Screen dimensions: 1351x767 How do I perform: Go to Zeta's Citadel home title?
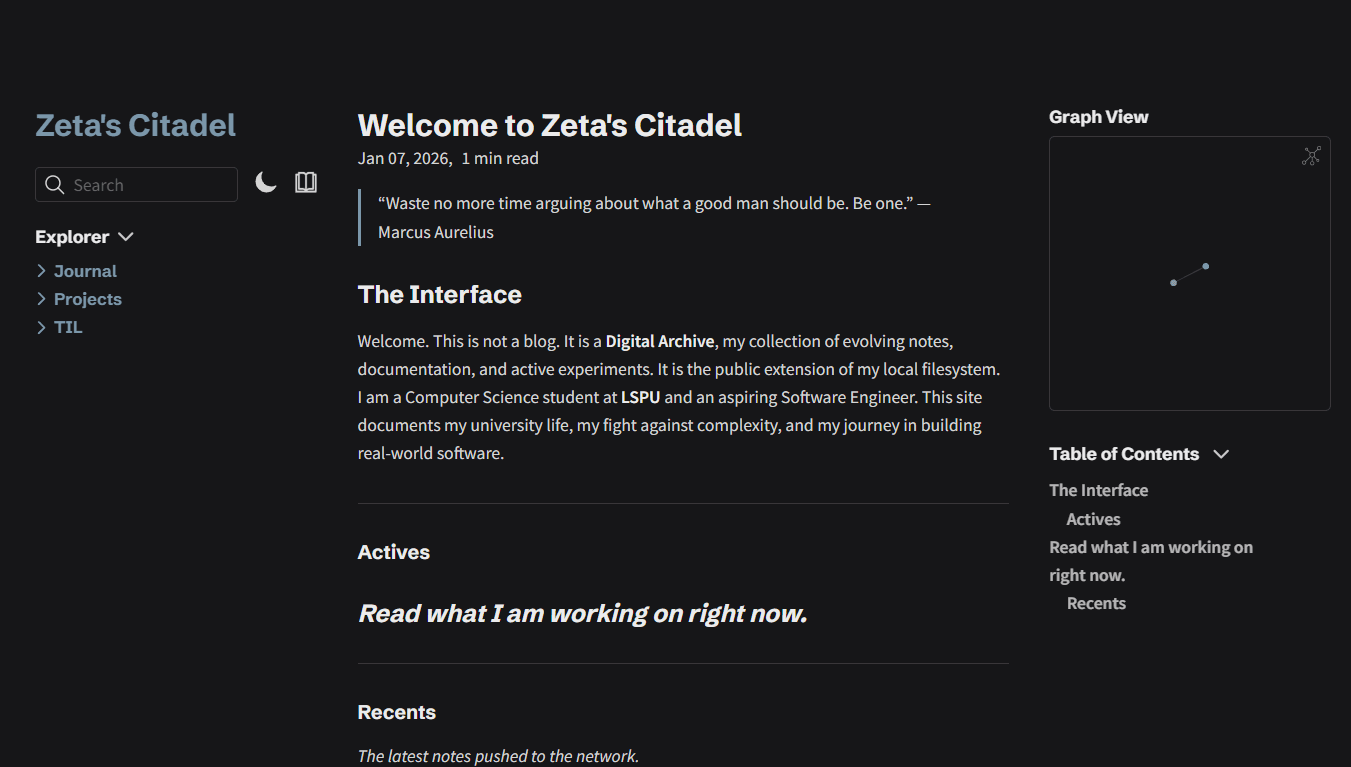(136, 126)
